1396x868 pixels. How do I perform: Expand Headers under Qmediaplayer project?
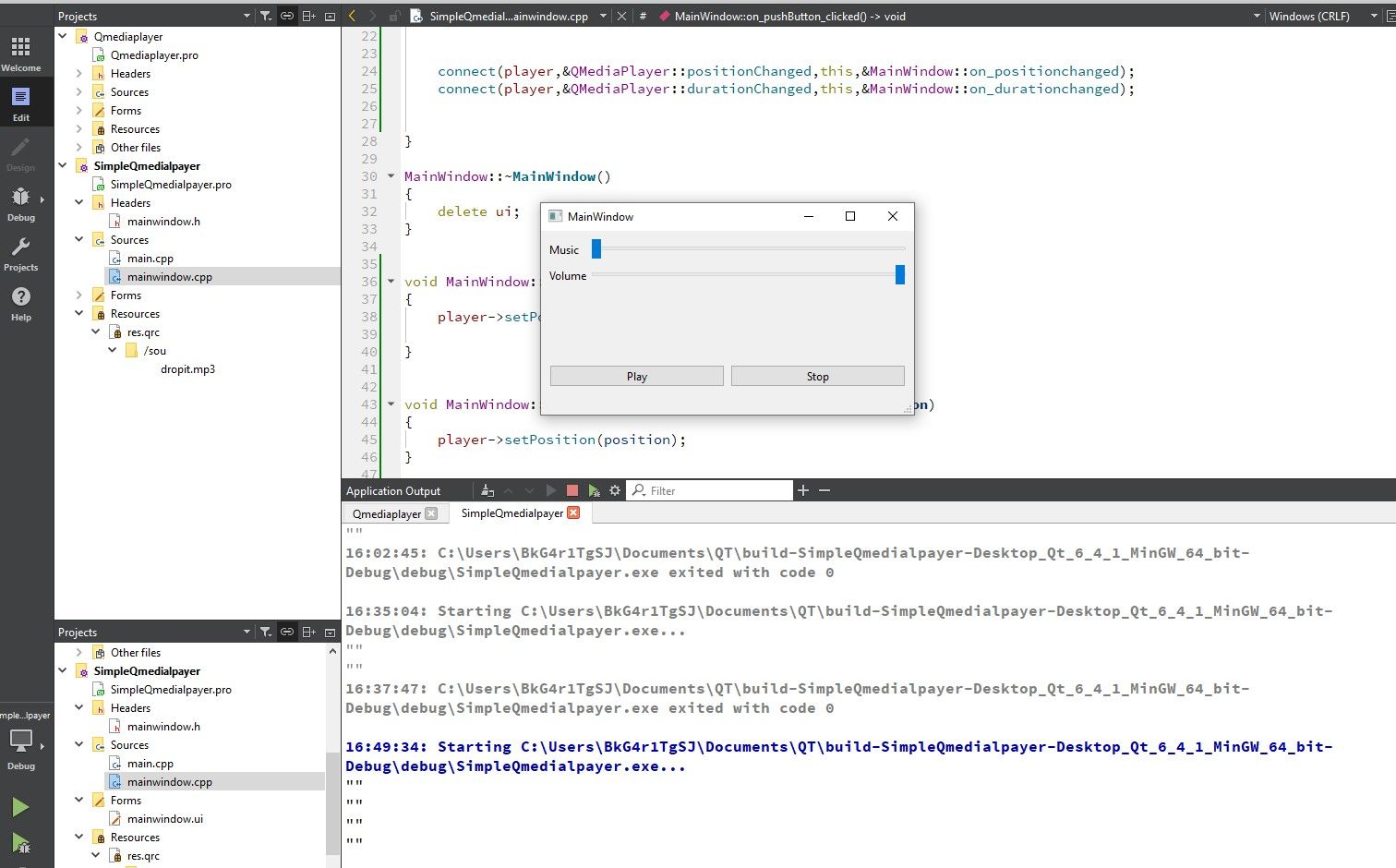pos(79,73)
